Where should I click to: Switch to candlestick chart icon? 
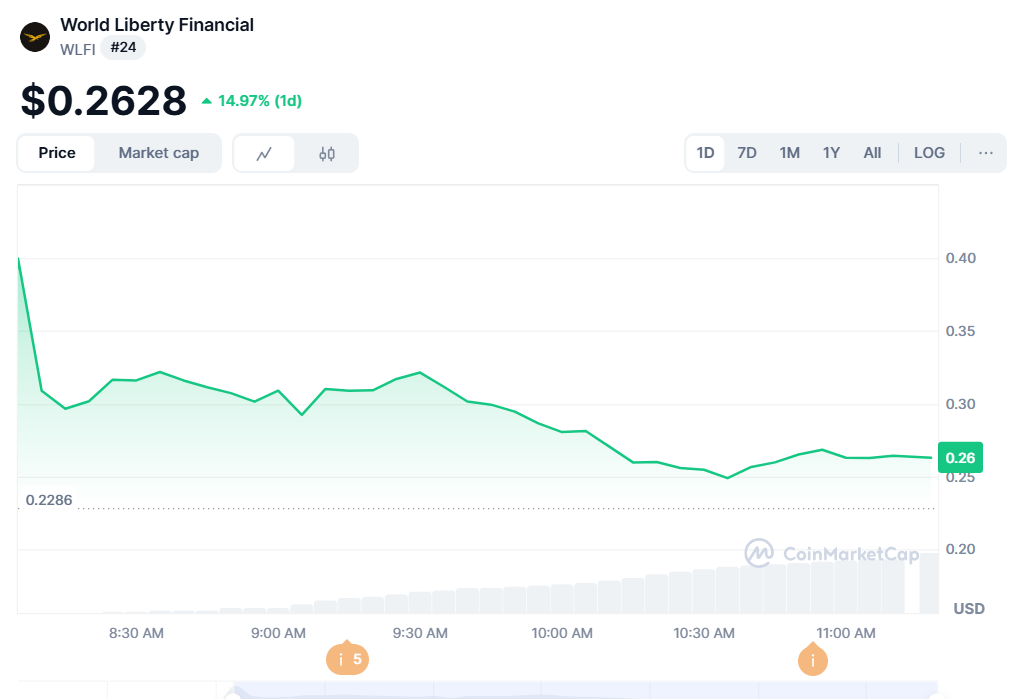point(327,154)
